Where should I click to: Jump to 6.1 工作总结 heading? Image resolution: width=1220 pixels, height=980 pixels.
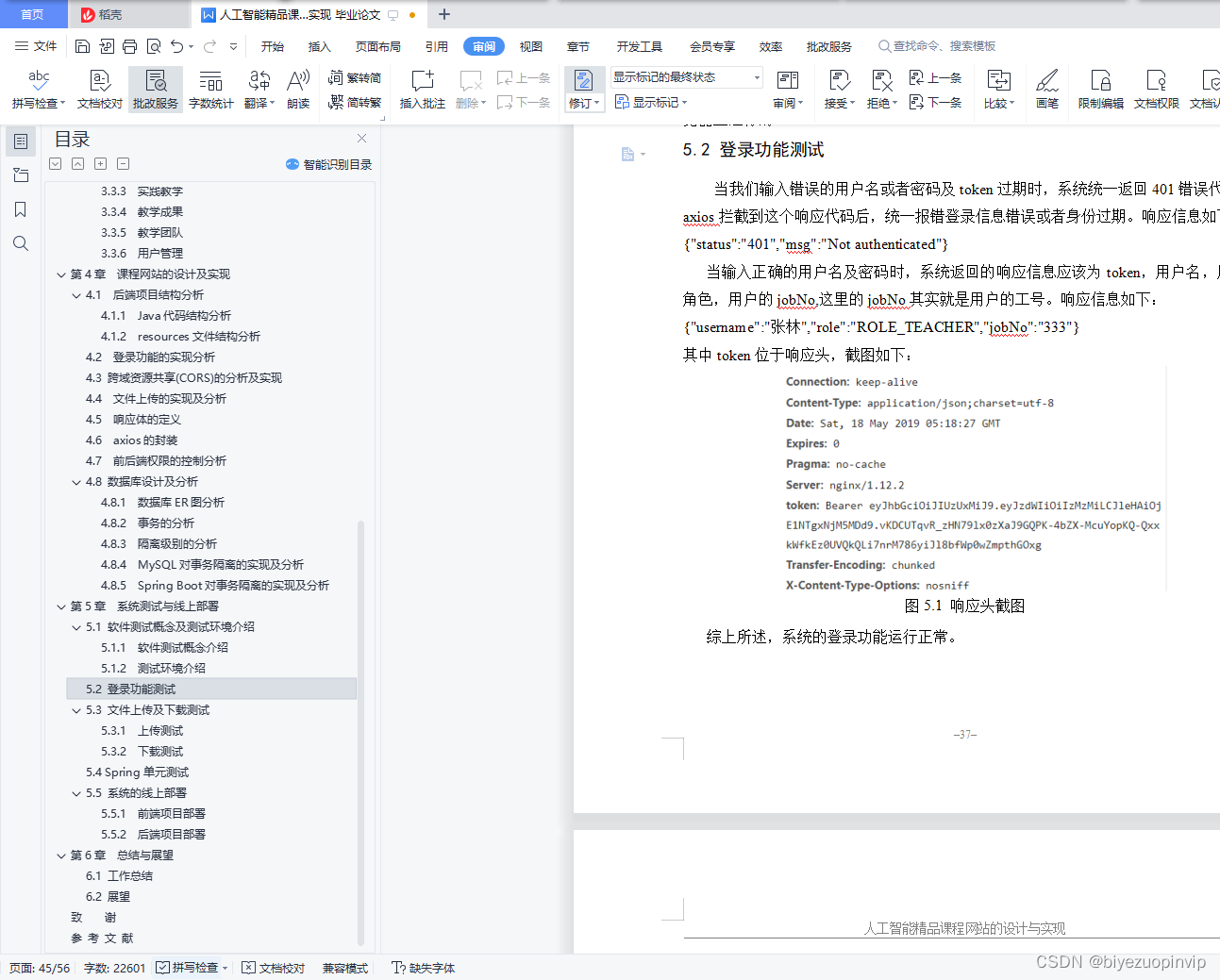[119, 876]
